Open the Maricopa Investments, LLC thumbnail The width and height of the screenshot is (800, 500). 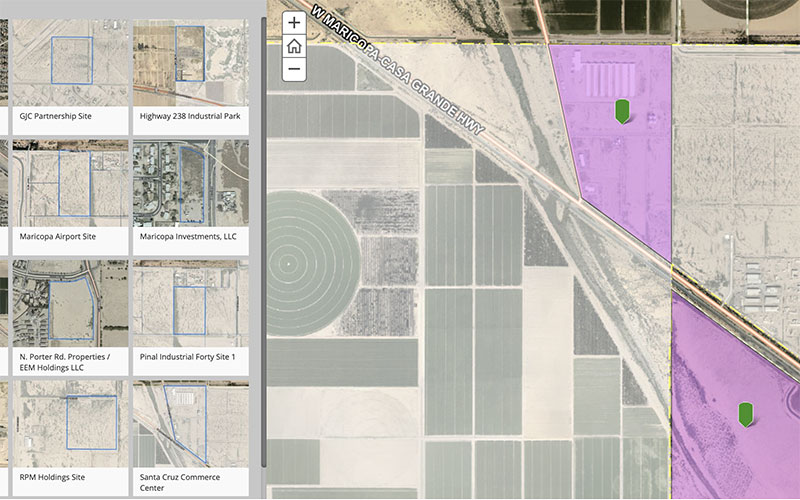191,183
